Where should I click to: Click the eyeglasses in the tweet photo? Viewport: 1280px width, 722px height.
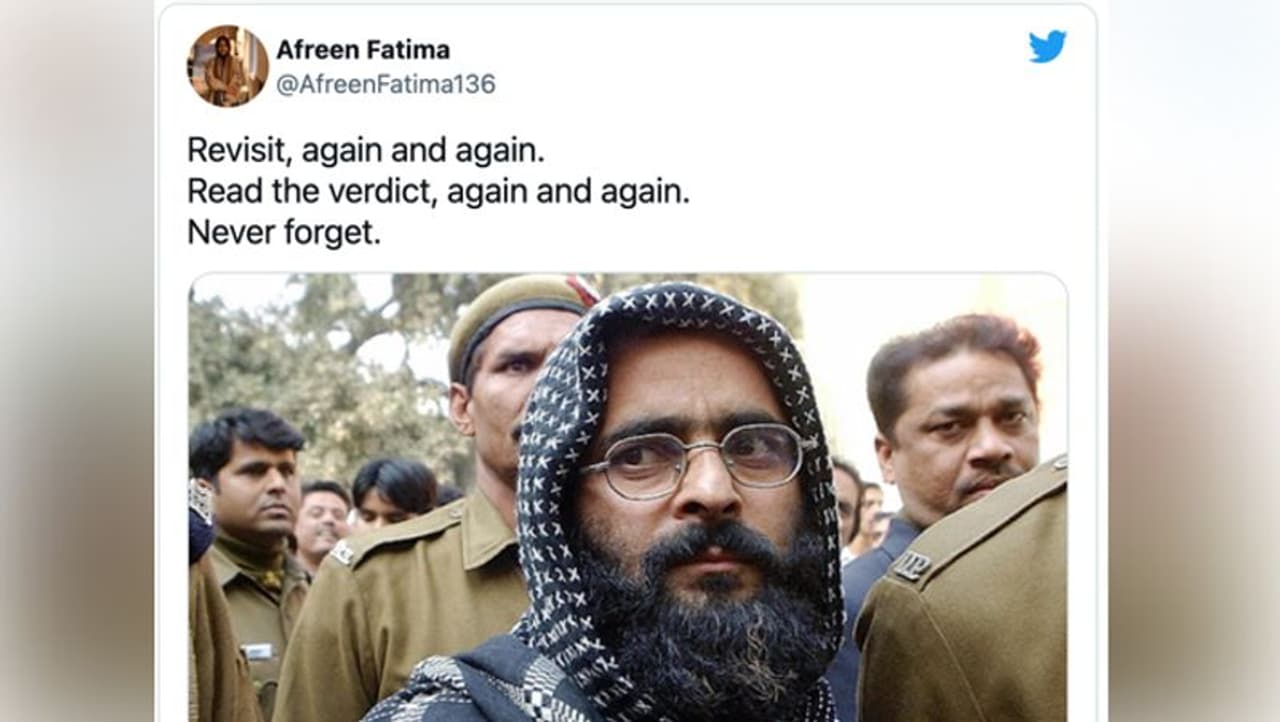pyautogui.click(x=694, y=459)
